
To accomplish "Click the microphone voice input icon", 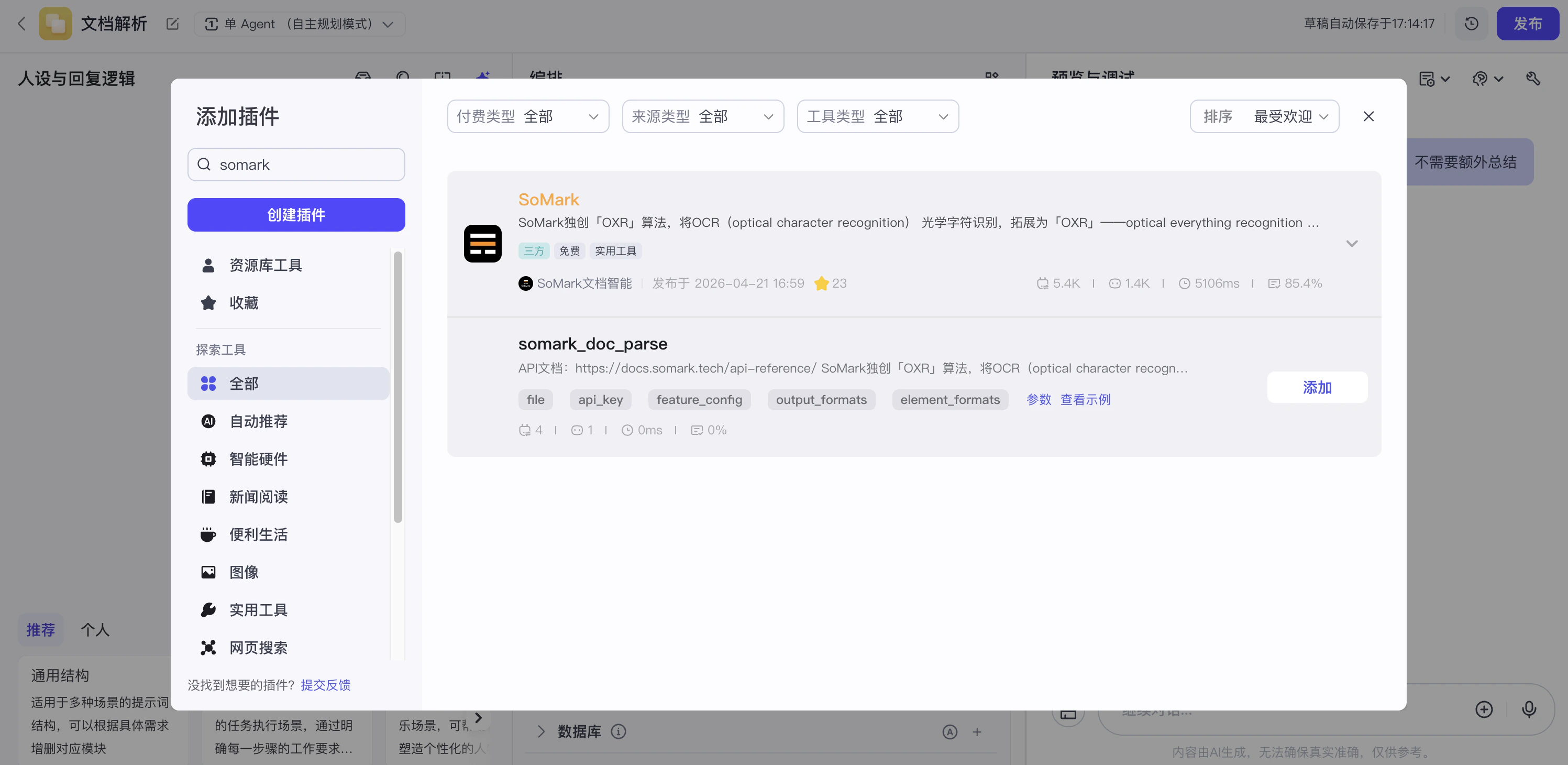I will [1528, 709].
